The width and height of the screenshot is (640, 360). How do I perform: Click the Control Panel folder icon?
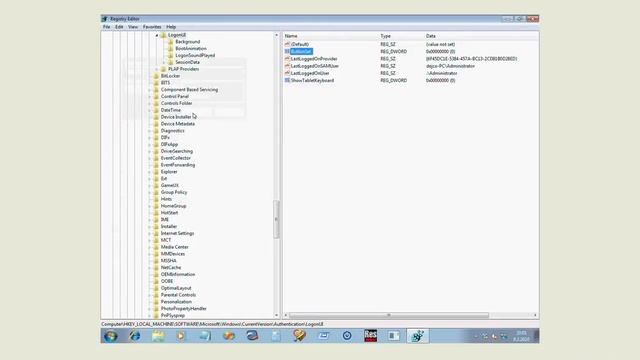click(156, 97)
